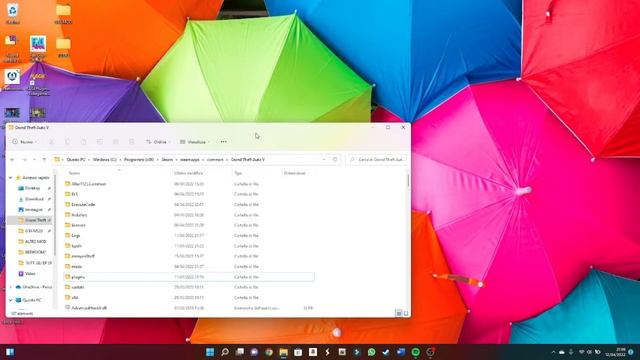Switch to details view layout toggle
Viewport: 640px width, 360px height.
[399, 313]
